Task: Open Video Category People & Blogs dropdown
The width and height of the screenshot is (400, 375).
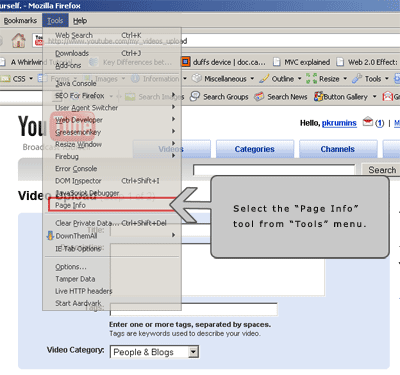Action: pos(155,352)
